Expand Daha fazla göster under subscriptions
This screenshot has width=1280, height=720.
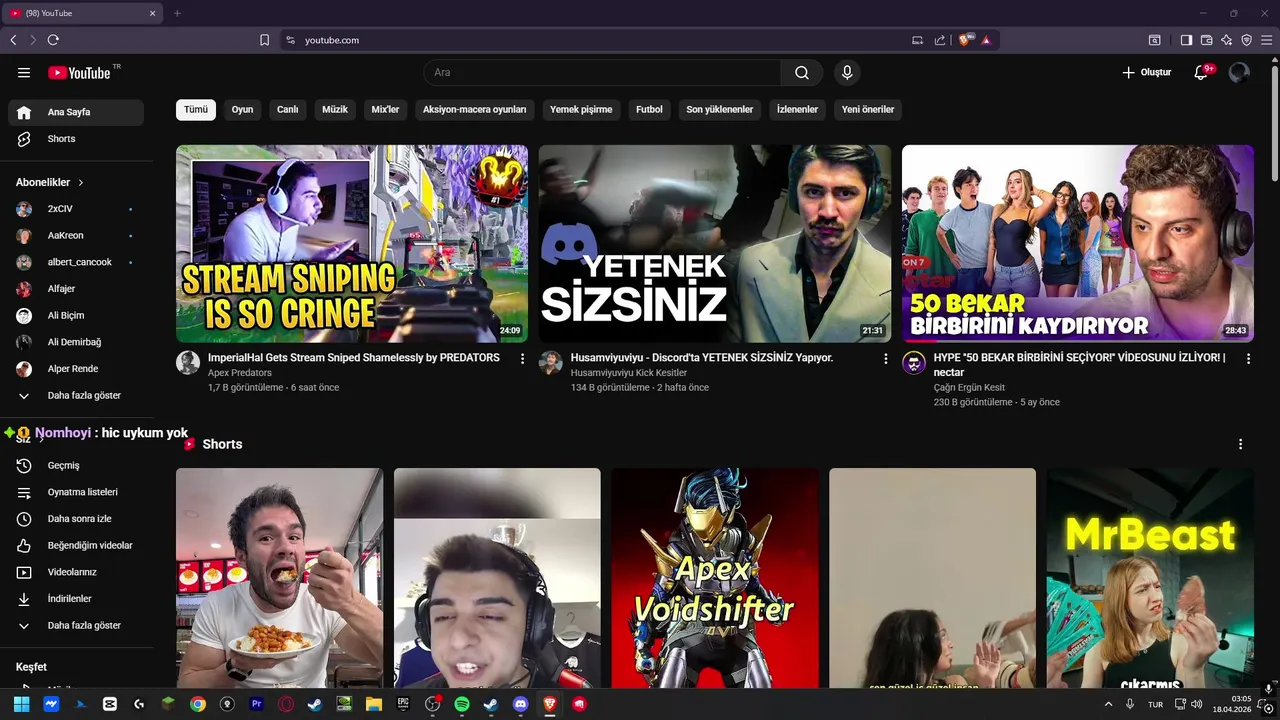(76, 395)
